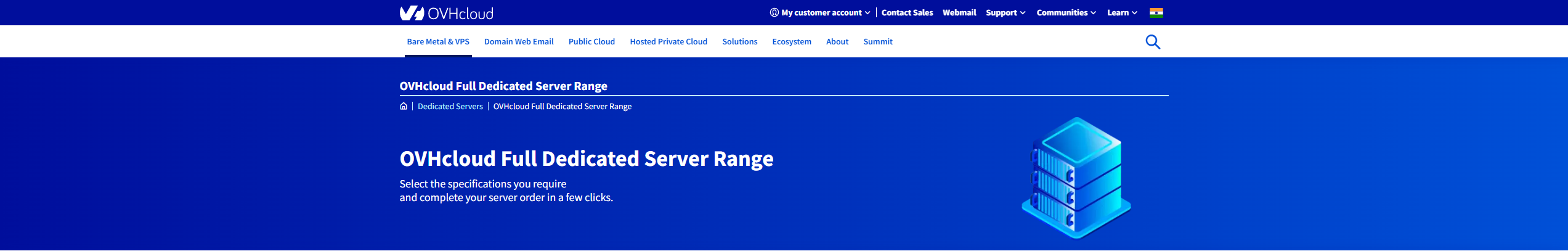Click text 'and complete your server order in a few clicks.'
Screen dimensions: 1568x251
(506, 197)
